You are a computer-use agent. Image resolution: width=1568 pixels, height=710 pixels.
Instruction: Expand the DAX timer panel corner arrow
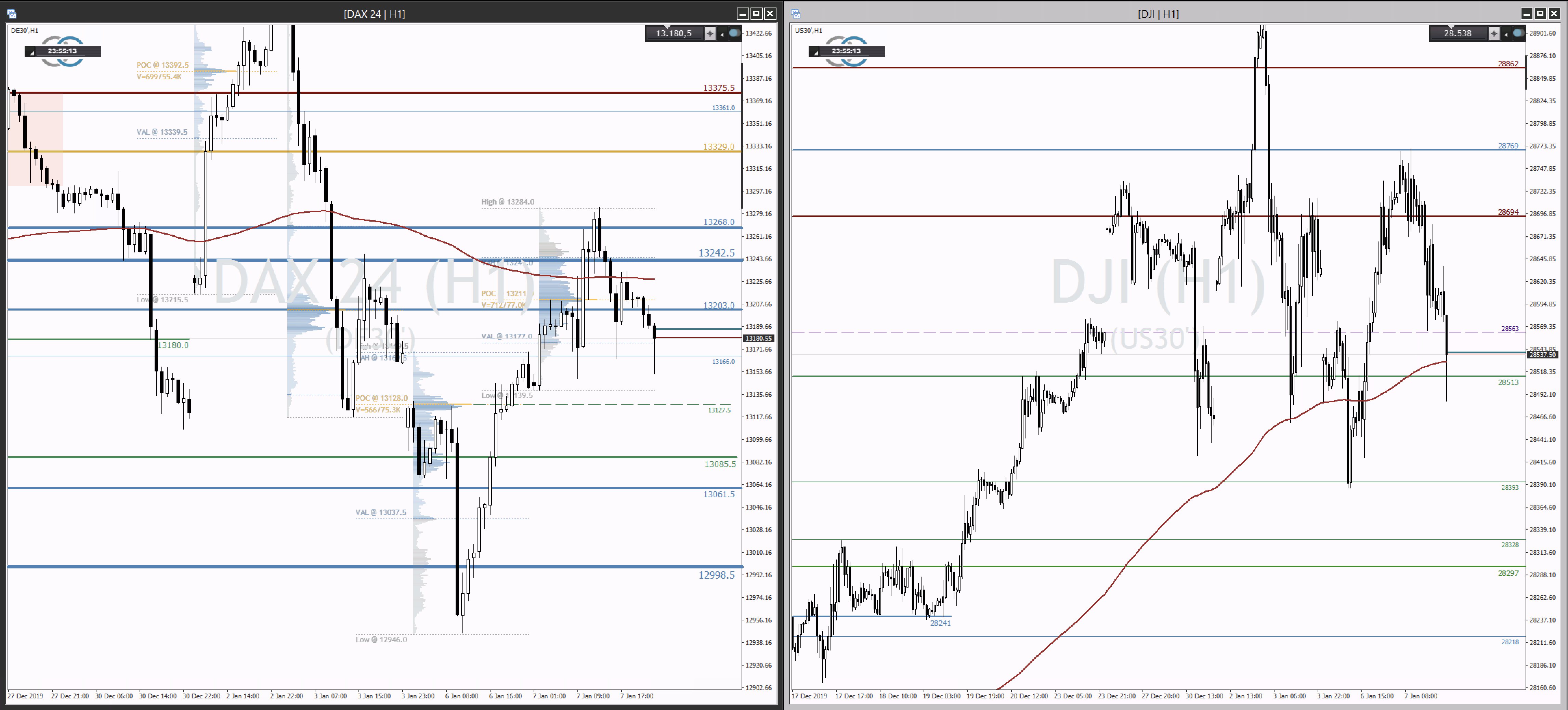coord(32,54)
